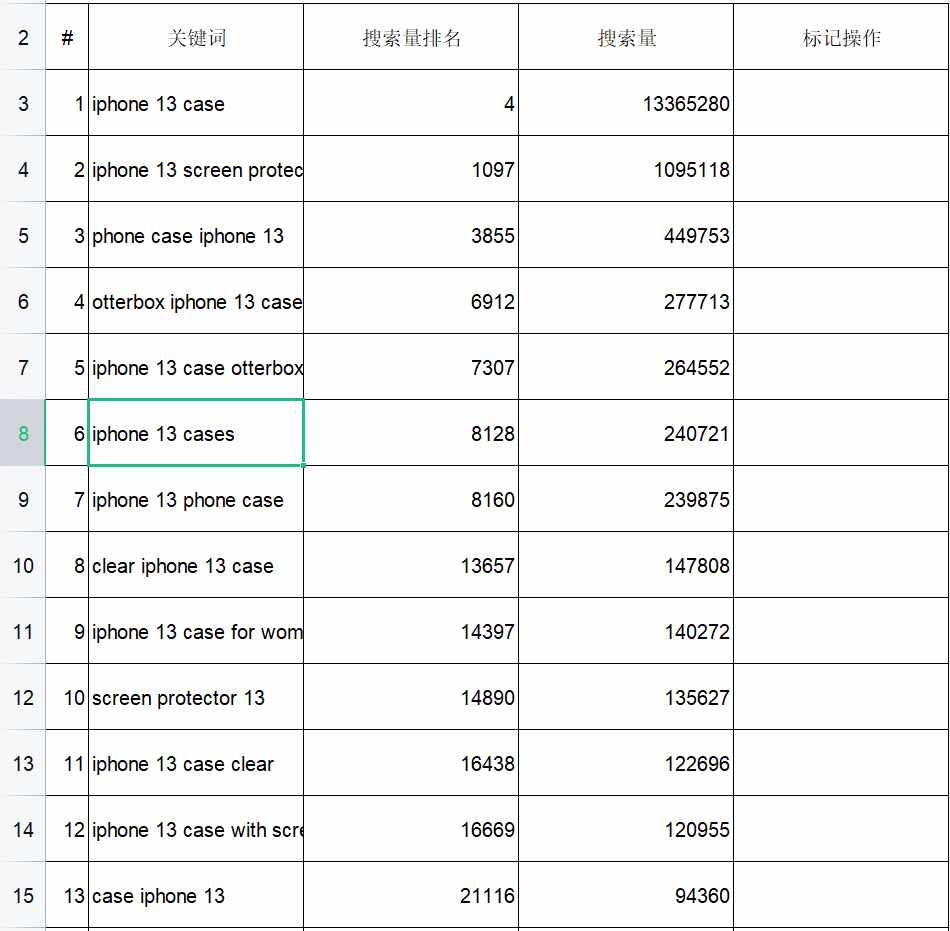Screen dimensions: 950x931
Task: Select rank value 7307
Action: (411, 367)
